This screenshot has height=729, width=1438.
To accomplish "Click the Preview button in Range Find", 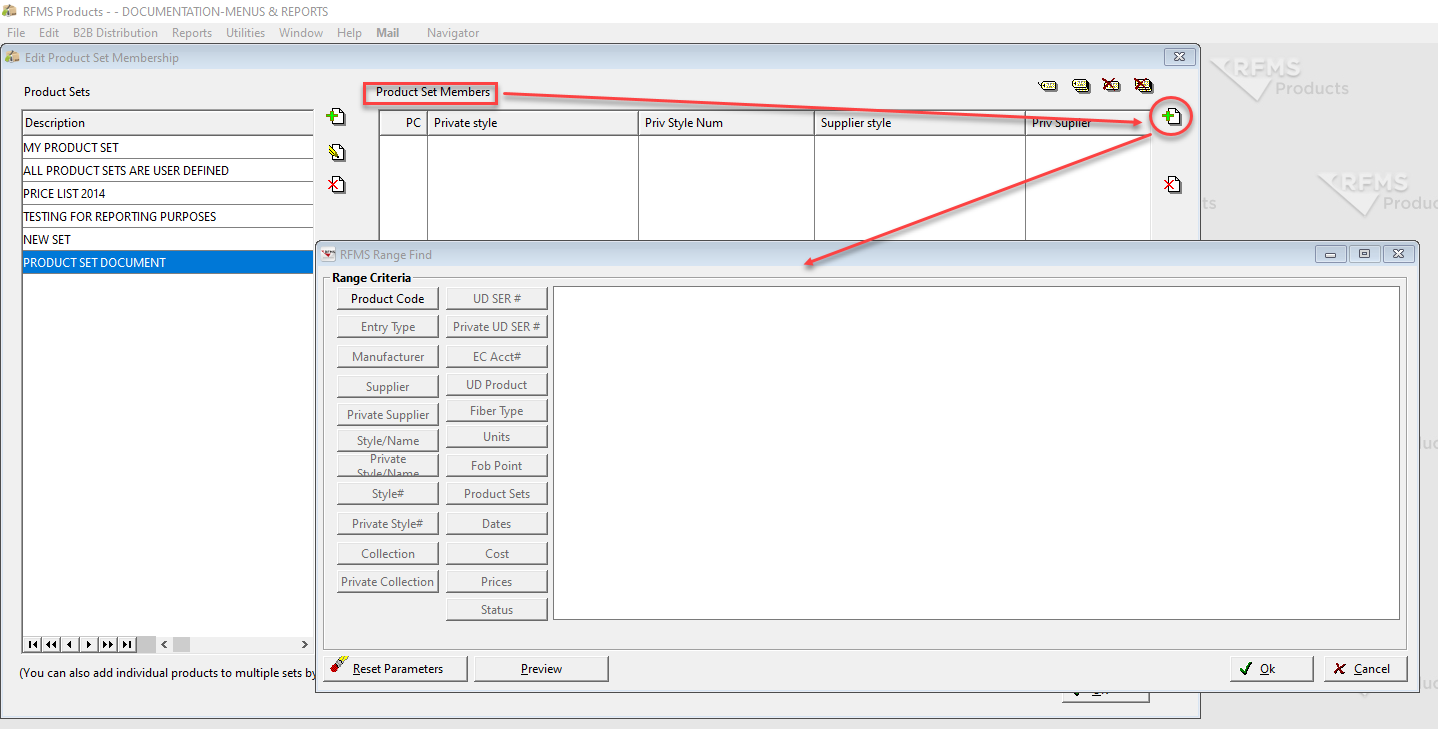I will [x=542, y=669].
